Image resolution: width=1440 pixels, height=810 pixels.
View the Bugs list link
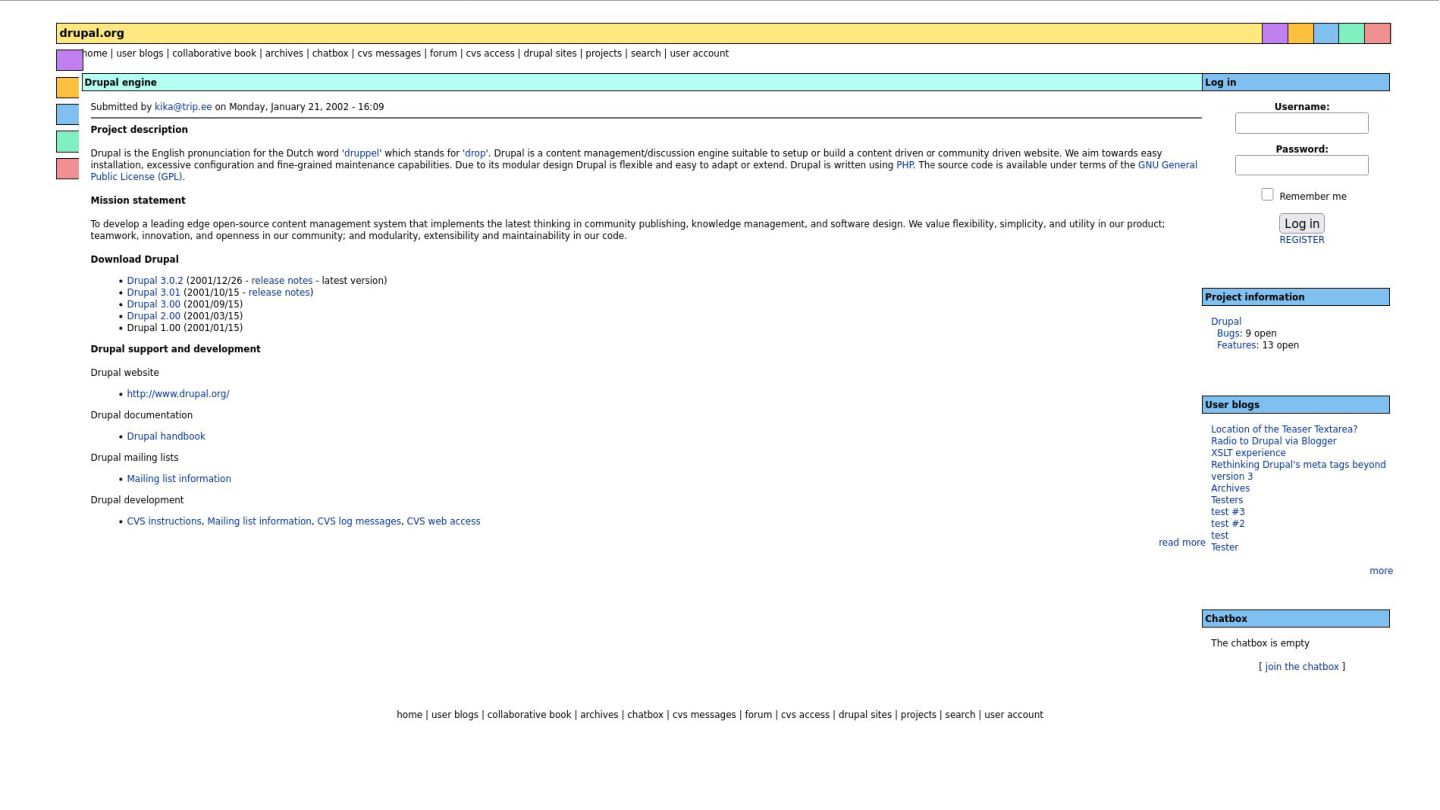(1229, 334)
